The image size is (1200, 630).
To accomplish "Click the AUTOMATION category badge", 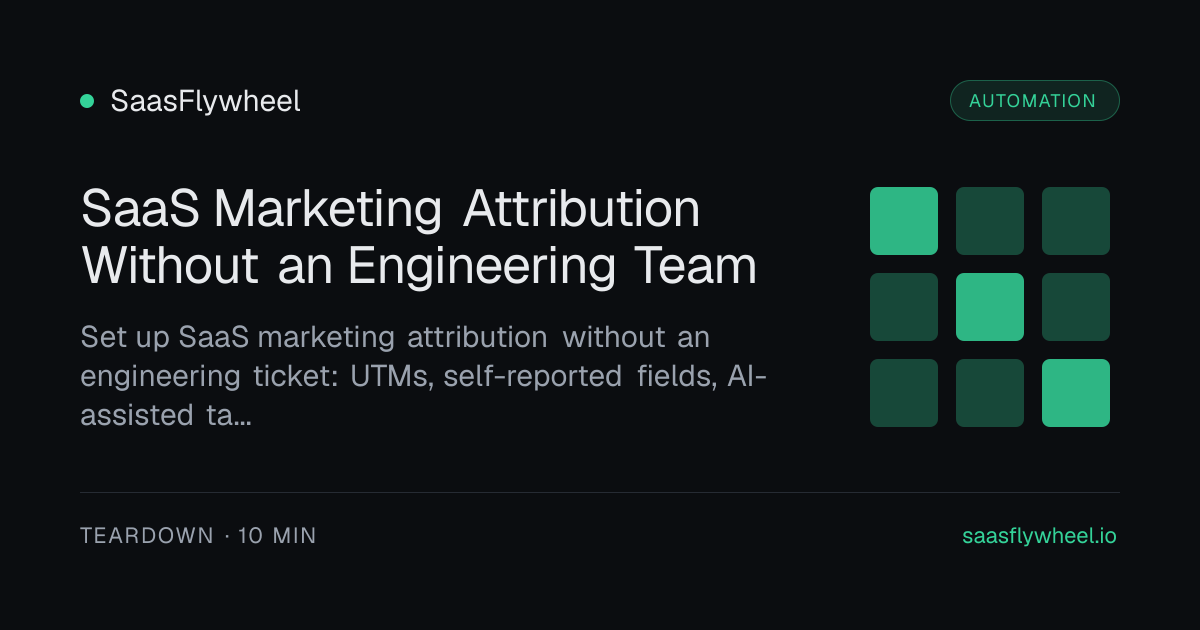I will 1034,101.
